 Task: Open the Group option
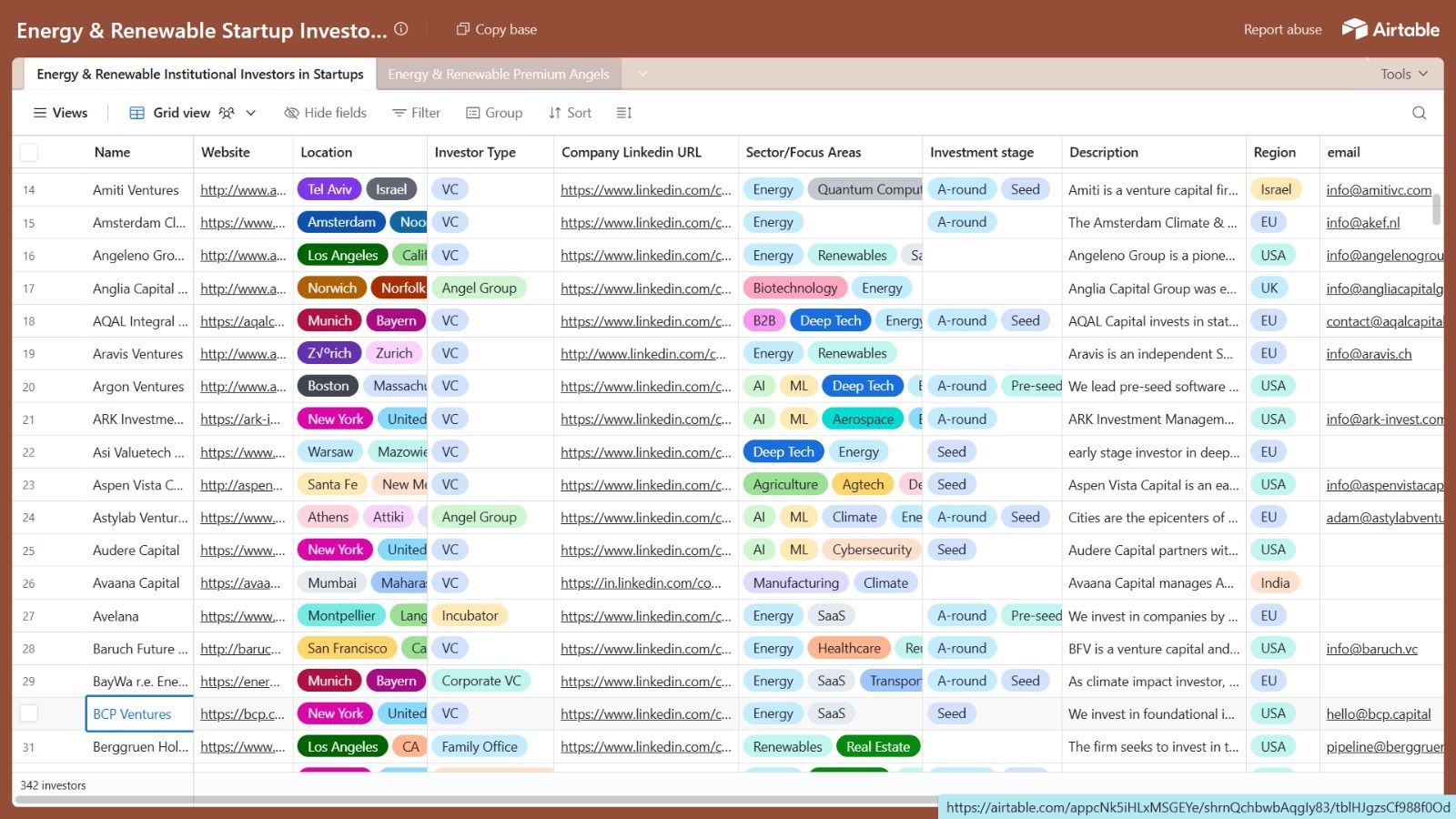click(494, 113)
